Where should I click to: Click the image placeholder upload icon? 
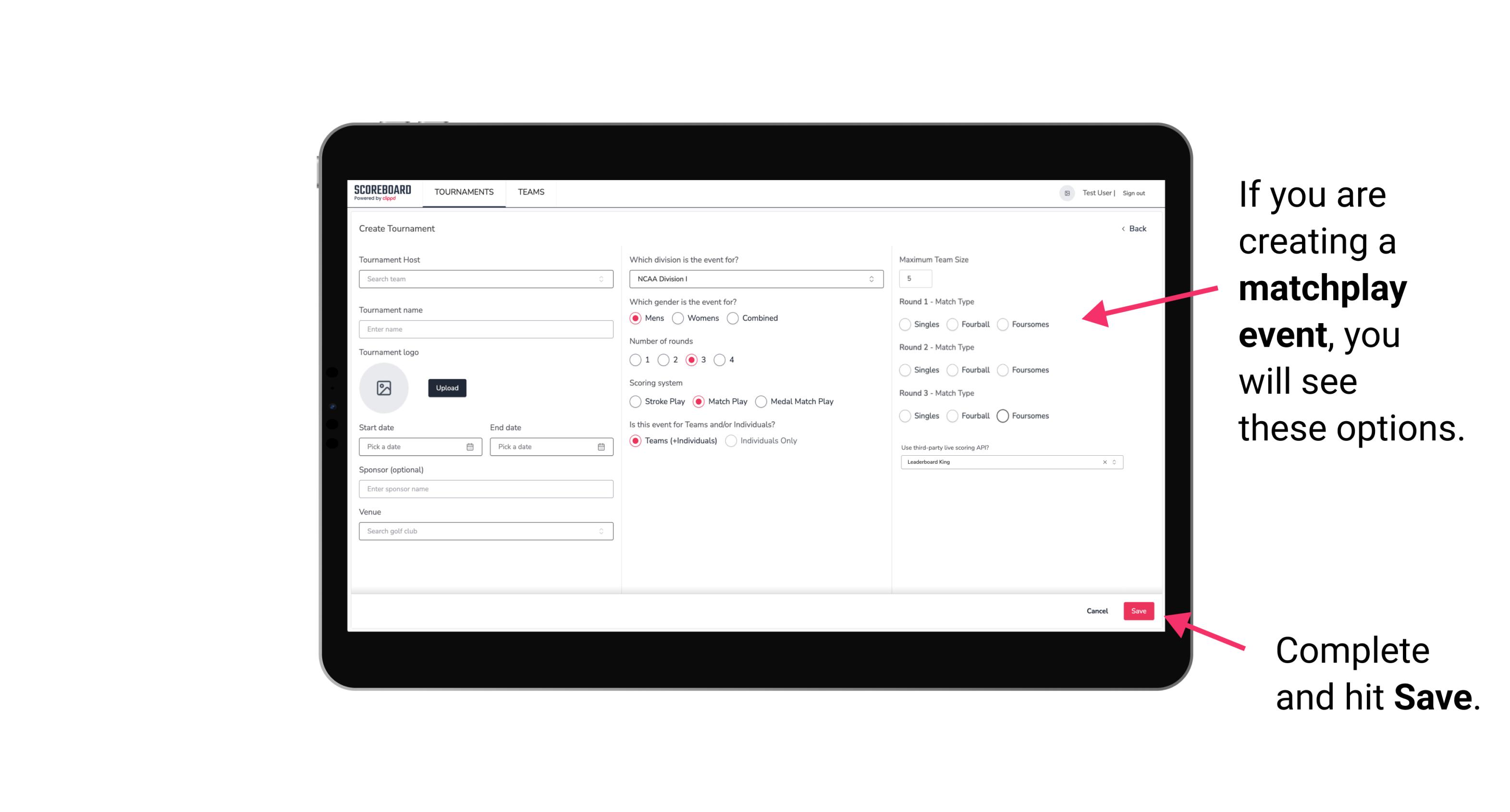(x=385, y=388)
